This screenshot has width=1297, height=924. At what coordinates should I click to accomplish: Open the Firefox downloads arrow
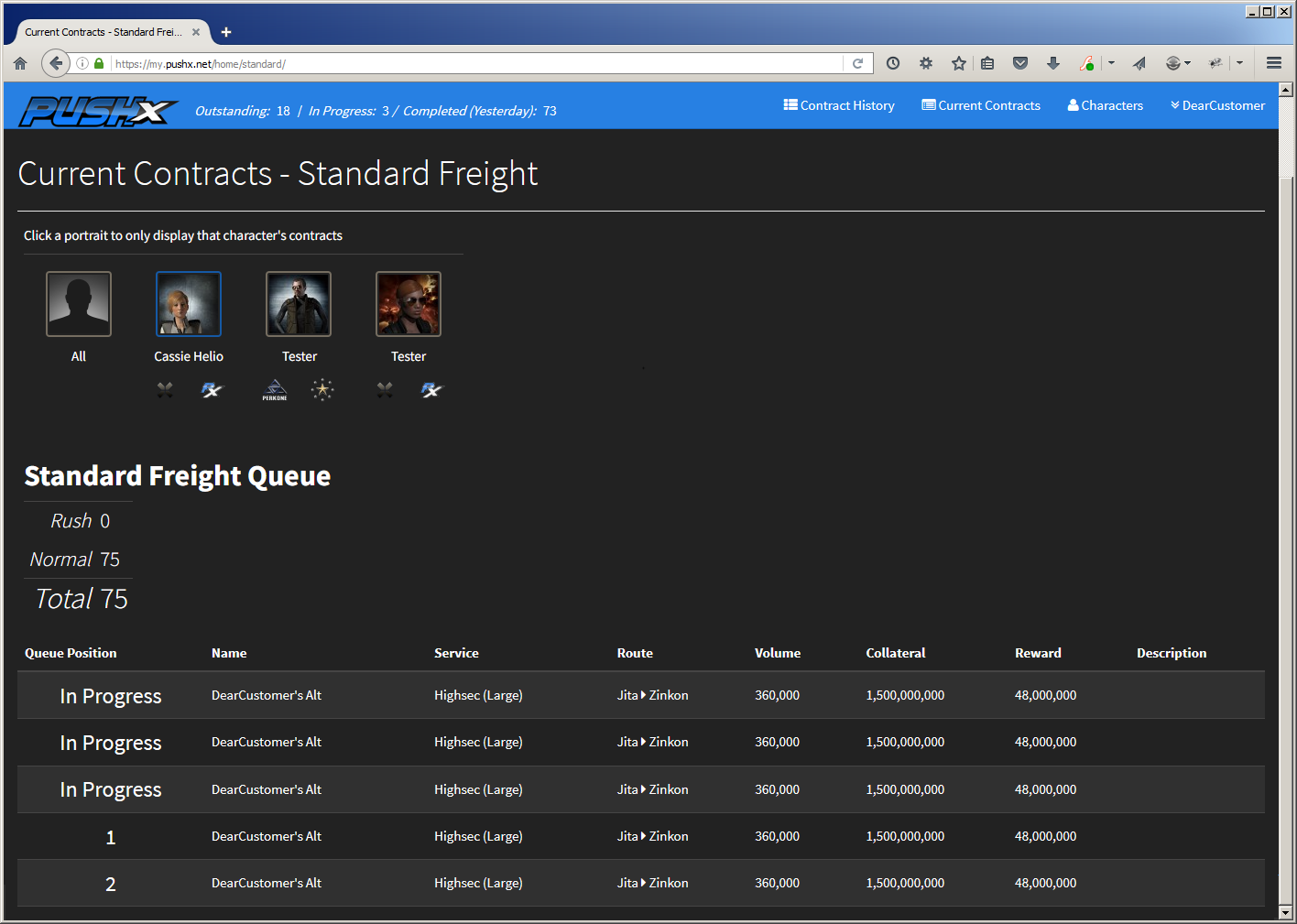pos(1053,63)
